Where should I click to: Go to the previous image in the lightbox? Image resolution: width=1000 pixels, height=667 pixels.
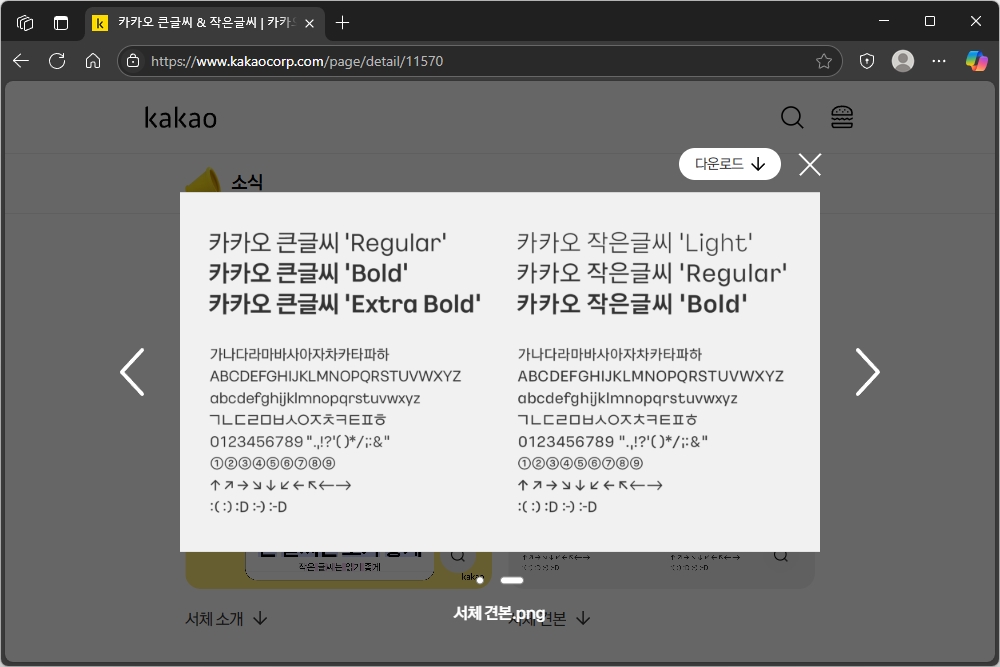133,372
